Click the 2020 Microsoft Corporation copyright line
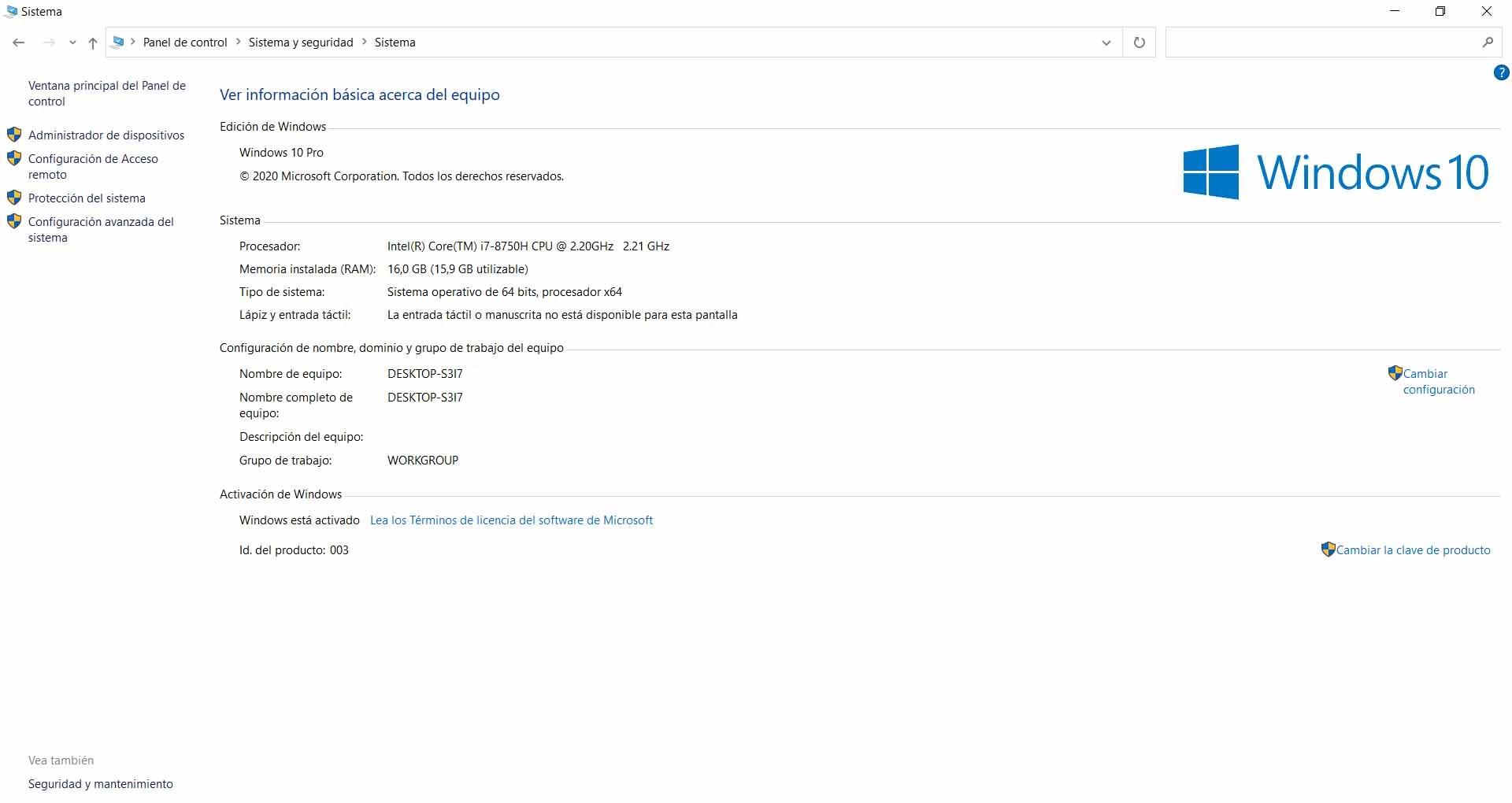Image resolution: width=1512 pixels, height=803 pixels. pyautogui.click(x=402, y=176)
